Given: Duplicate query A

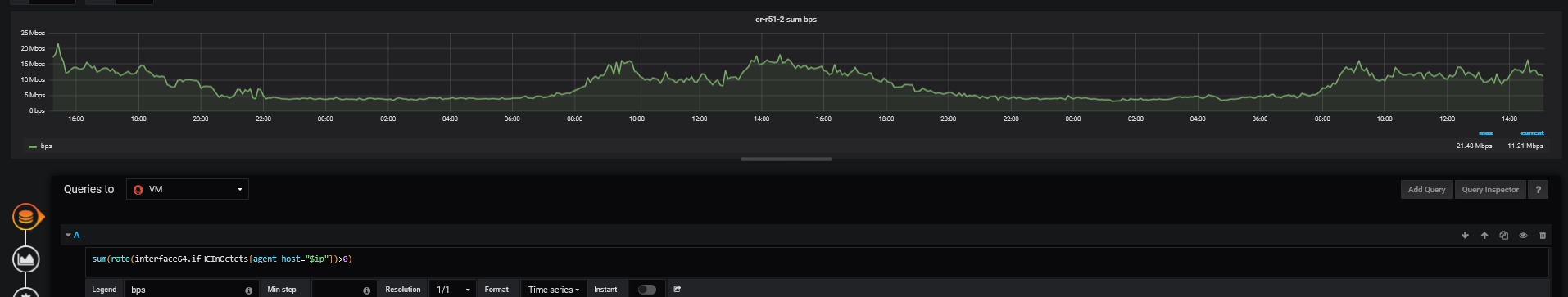Looking at the screenshot, I should coord(1504,236).
